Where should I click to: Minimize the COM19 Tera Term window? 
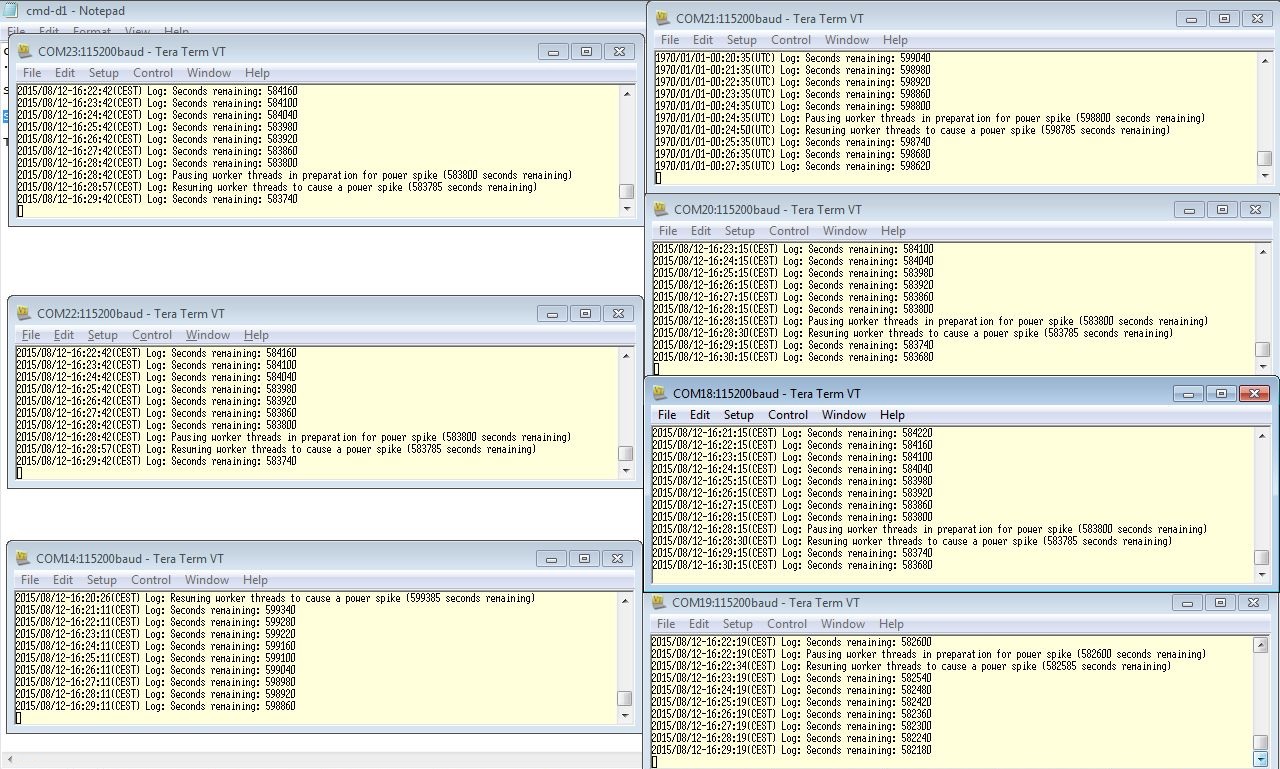pos(1186,603)
